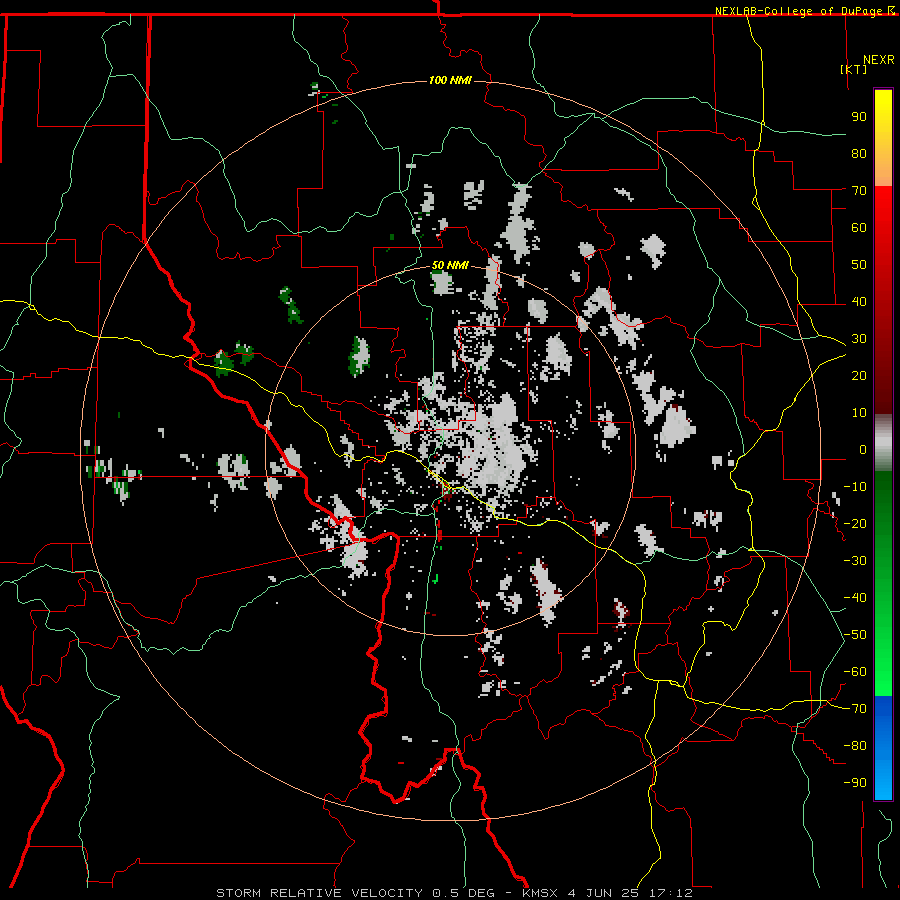Viewport: 900px width, 900px height.
Task: Click the 50 NMI range ring label
Action: coord(450,265)
